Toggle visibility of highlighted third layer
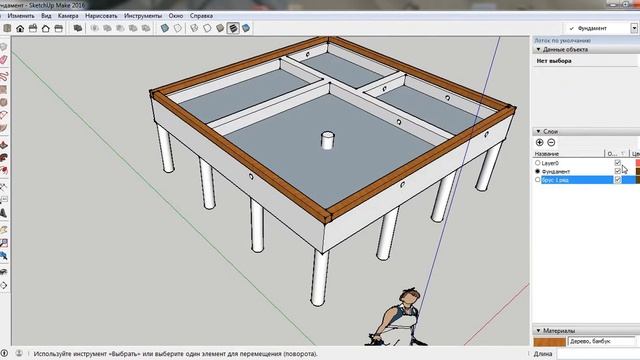The height and width of the screenshot is (360, 640). tap(618, 180)
